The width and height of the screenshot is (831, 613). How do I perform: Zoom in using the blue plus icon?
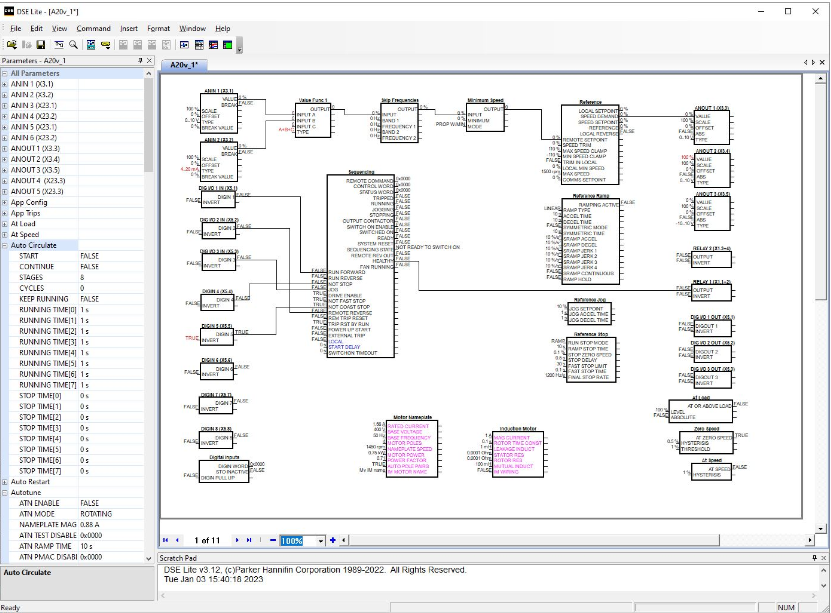[332, 540]
